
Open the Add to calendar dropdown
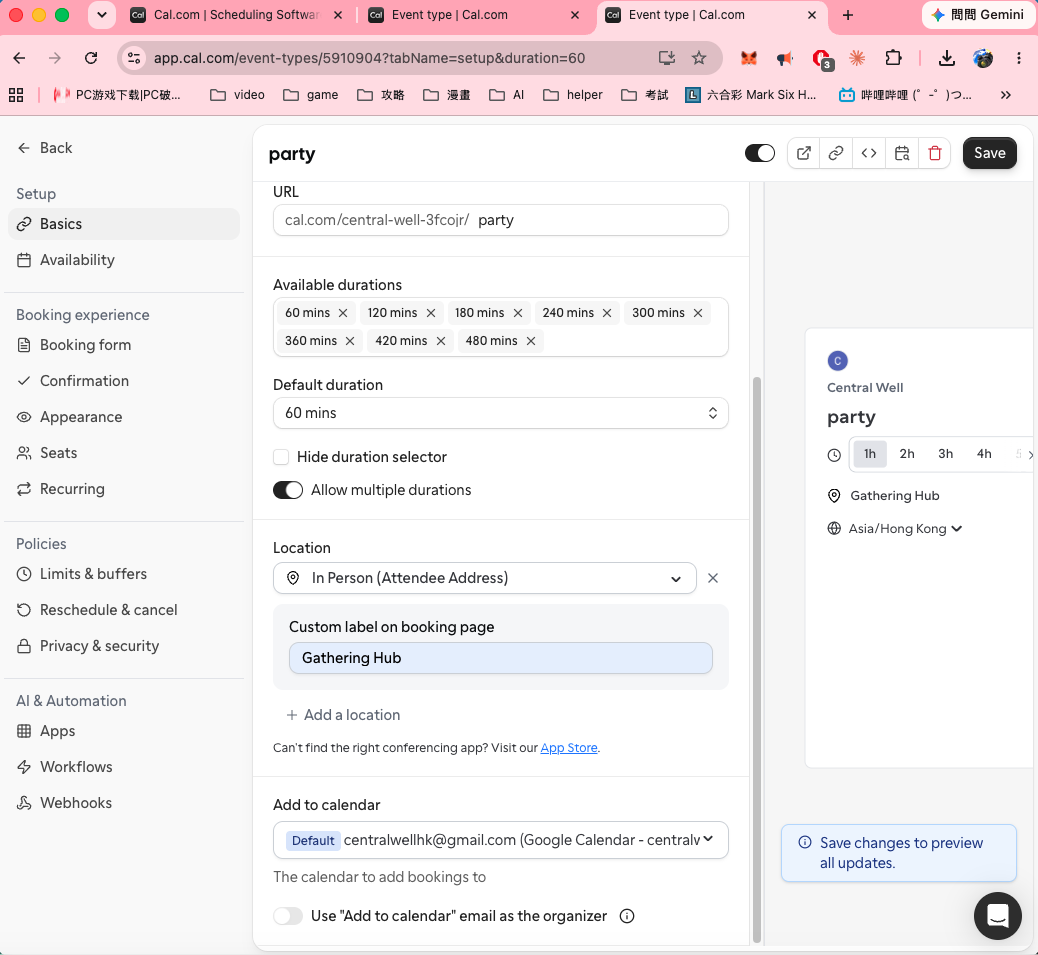500,840
